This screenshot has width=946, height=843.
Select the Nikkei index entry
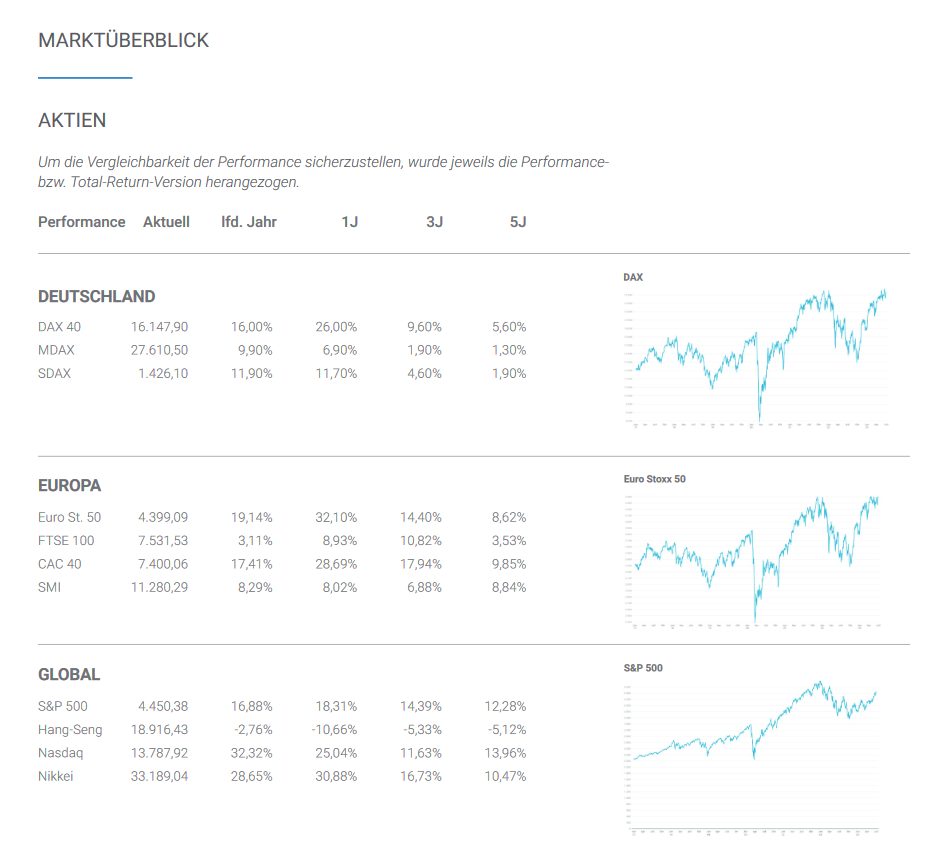[54, 776]
